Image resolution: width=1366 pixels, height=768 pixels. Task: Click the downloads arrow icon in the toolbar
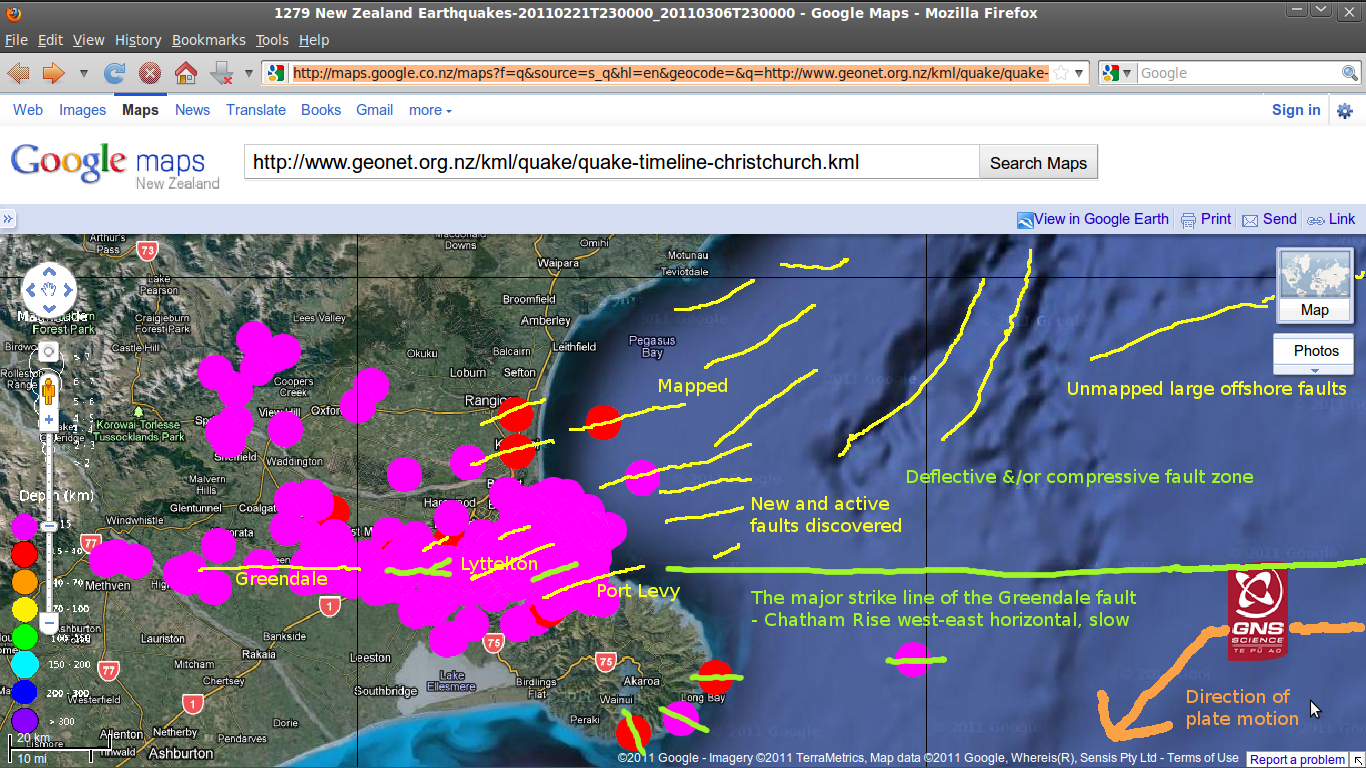click(221, 73)
